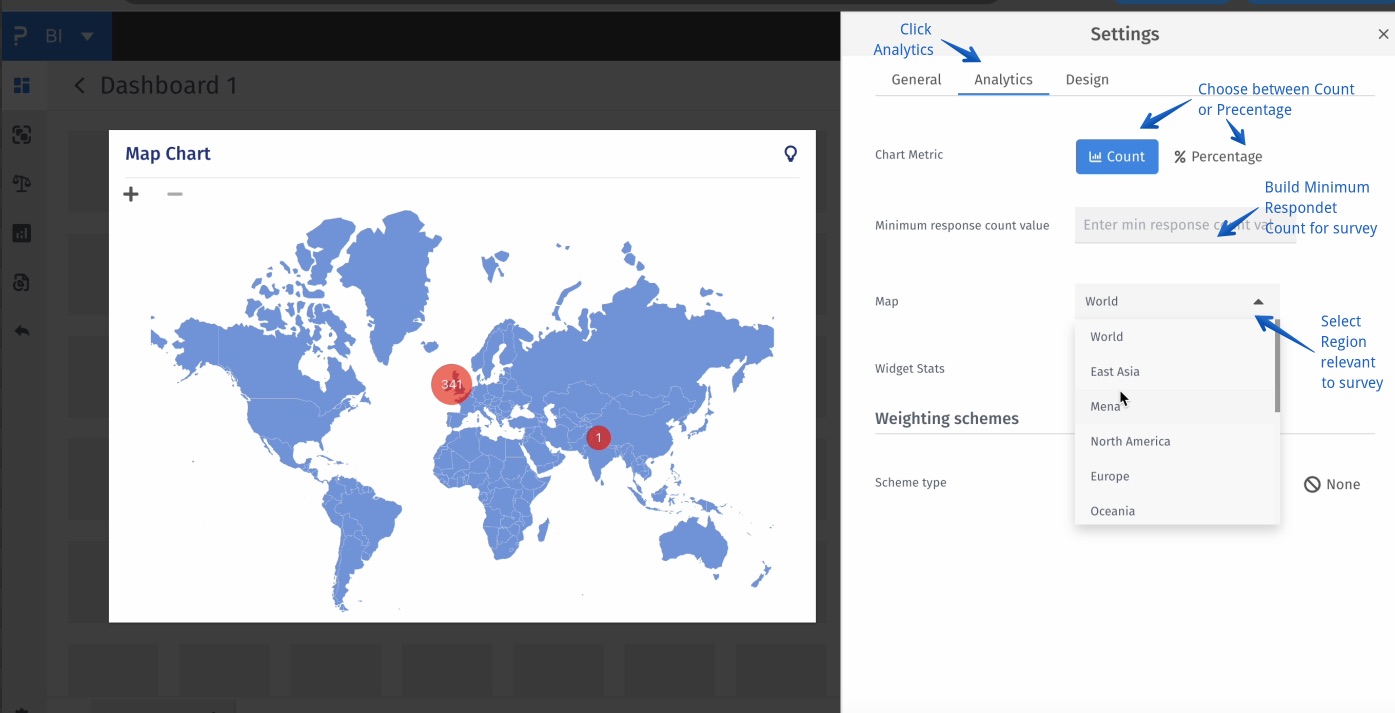Zoom in the map with plus icon
The width and height of the screenshot is (1395, 713).
(x=131, y=194)
